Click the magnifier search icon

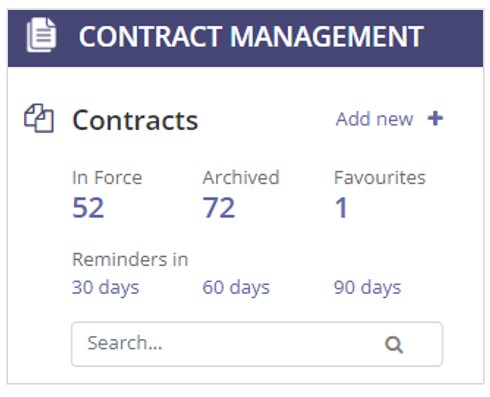point(394,345)
